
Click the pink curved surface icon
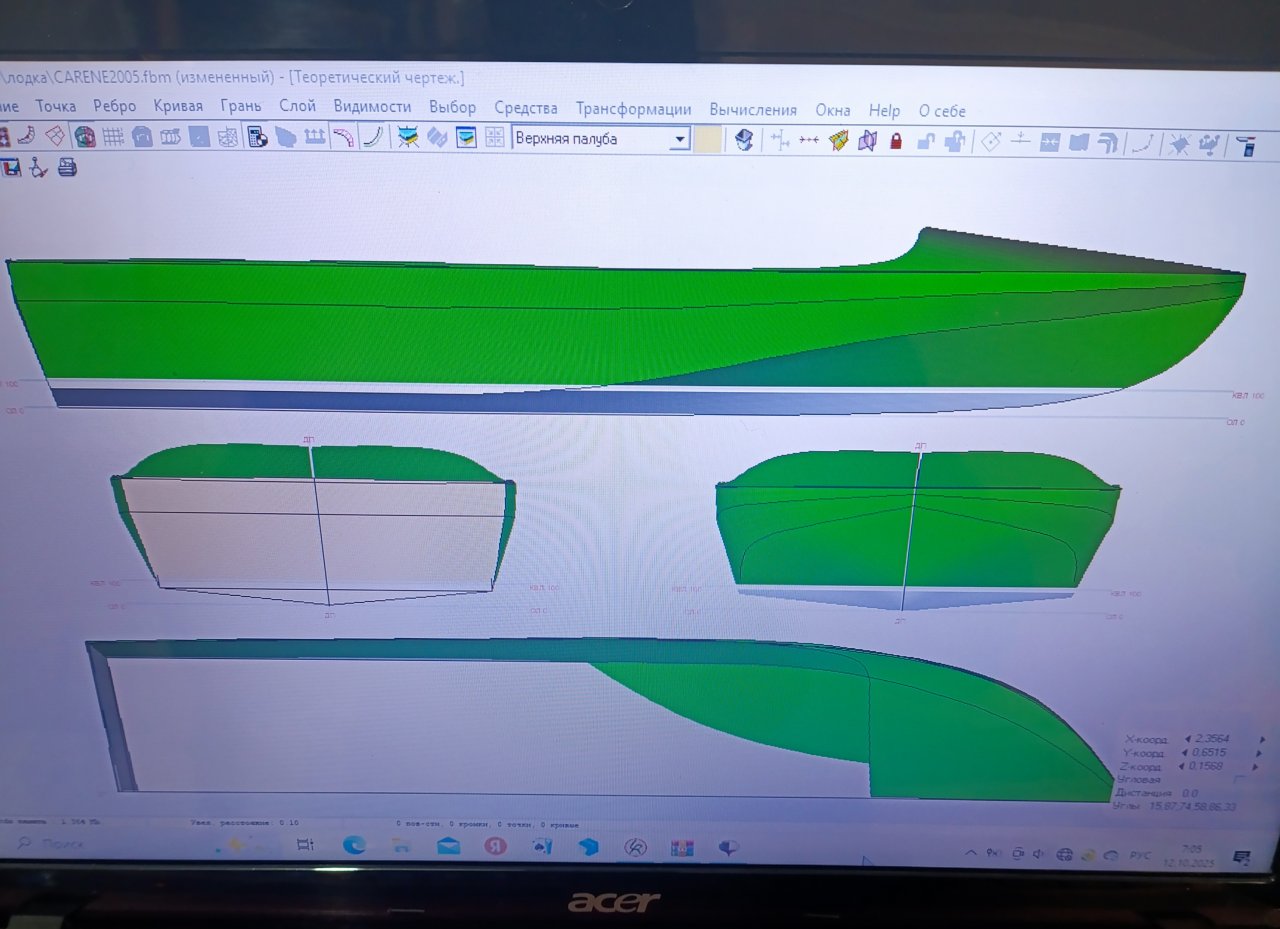(343, 138)
